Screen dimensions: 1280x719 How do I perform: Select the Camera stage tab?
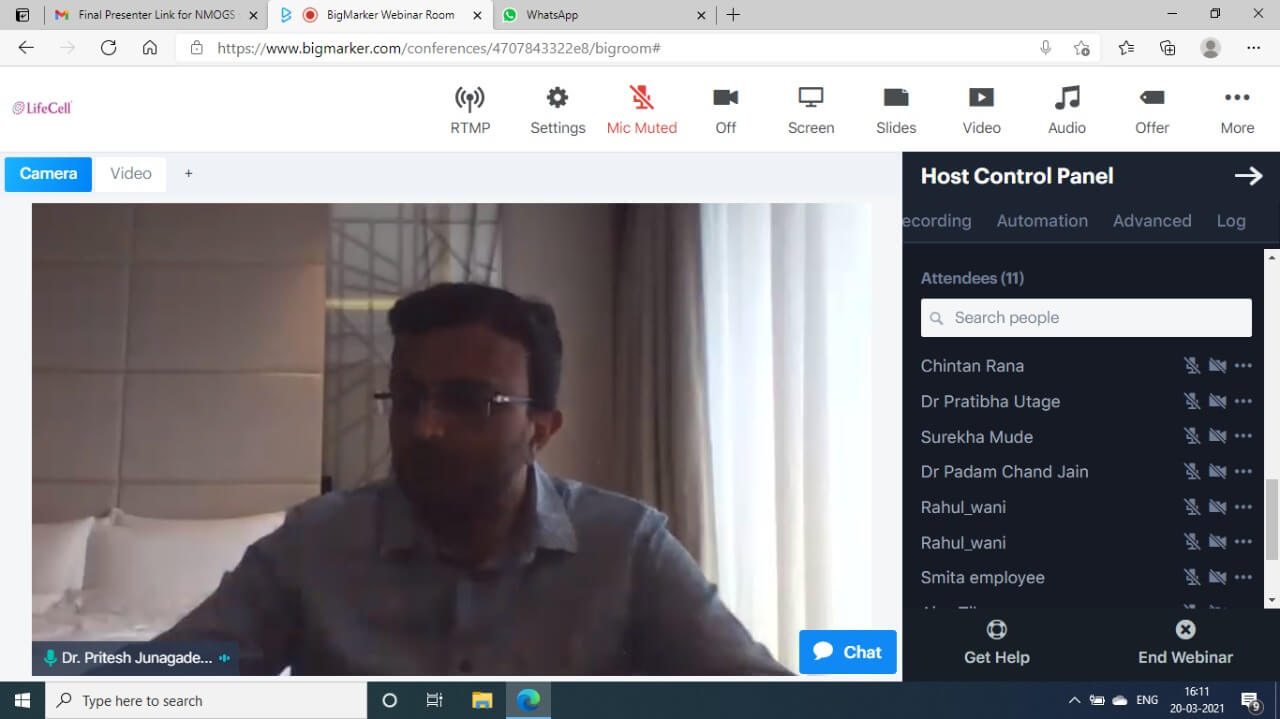coord(48,174)
